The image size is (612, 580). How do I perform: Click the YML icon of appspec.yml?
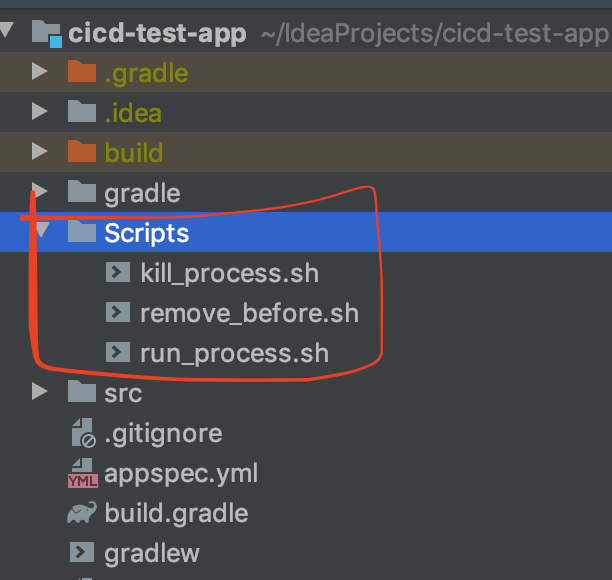(82, 473)
